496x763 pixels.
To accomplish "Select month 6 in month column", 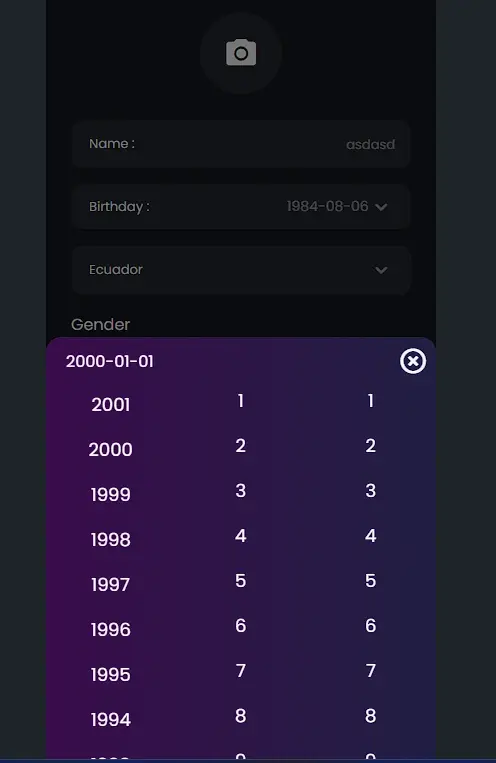I will pos(240,626).
